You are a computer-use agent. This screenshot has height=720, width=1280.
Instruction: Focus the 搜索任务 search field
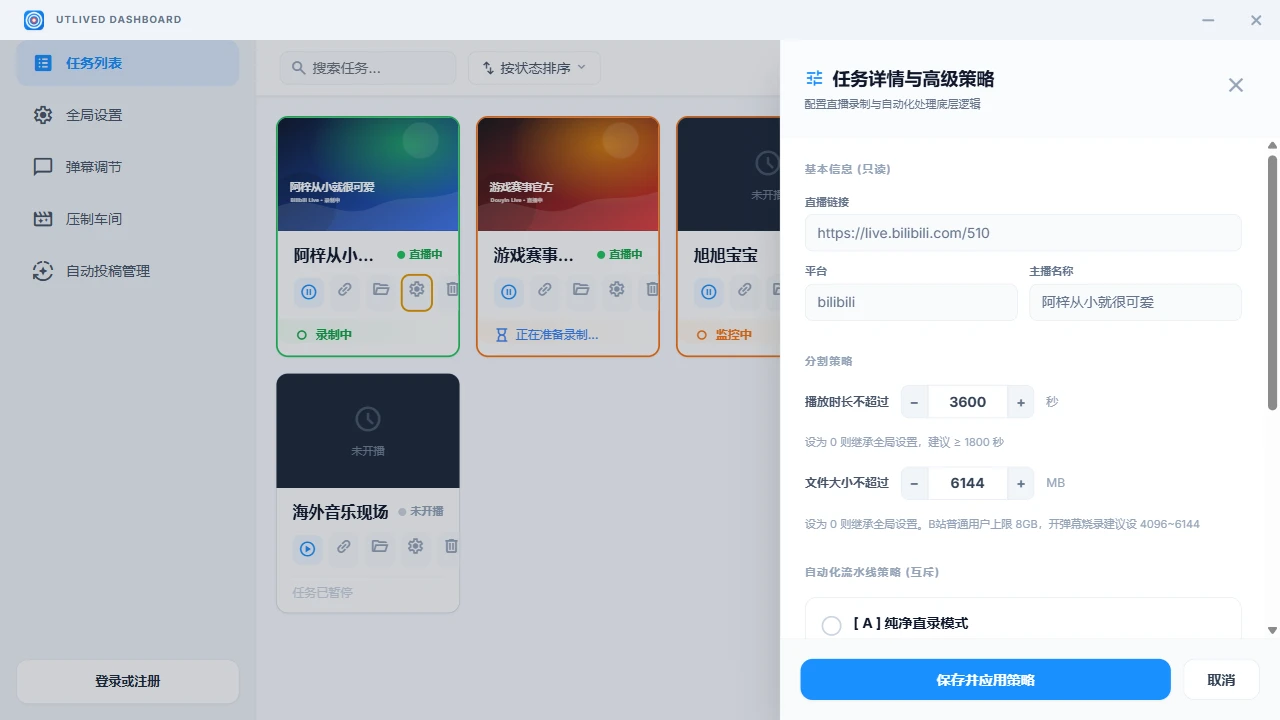pos(368,68)
